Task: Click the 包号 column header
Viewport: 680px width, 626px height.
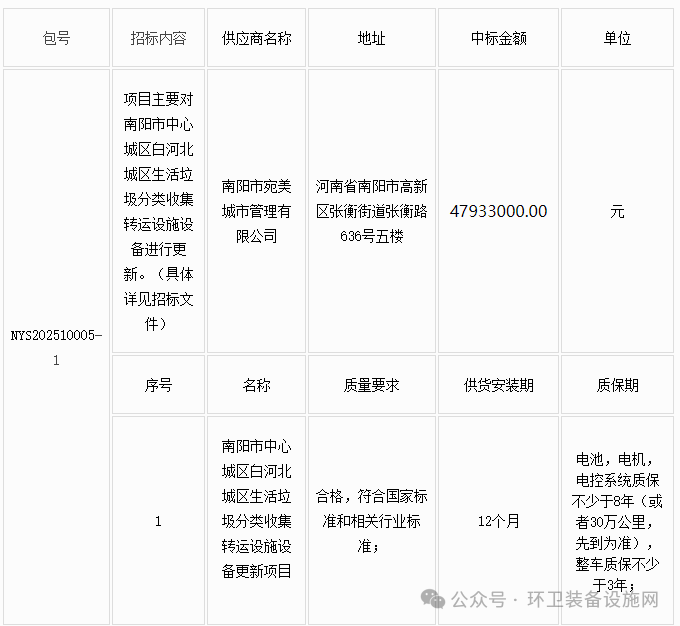Action: click(x=56, y=38)
